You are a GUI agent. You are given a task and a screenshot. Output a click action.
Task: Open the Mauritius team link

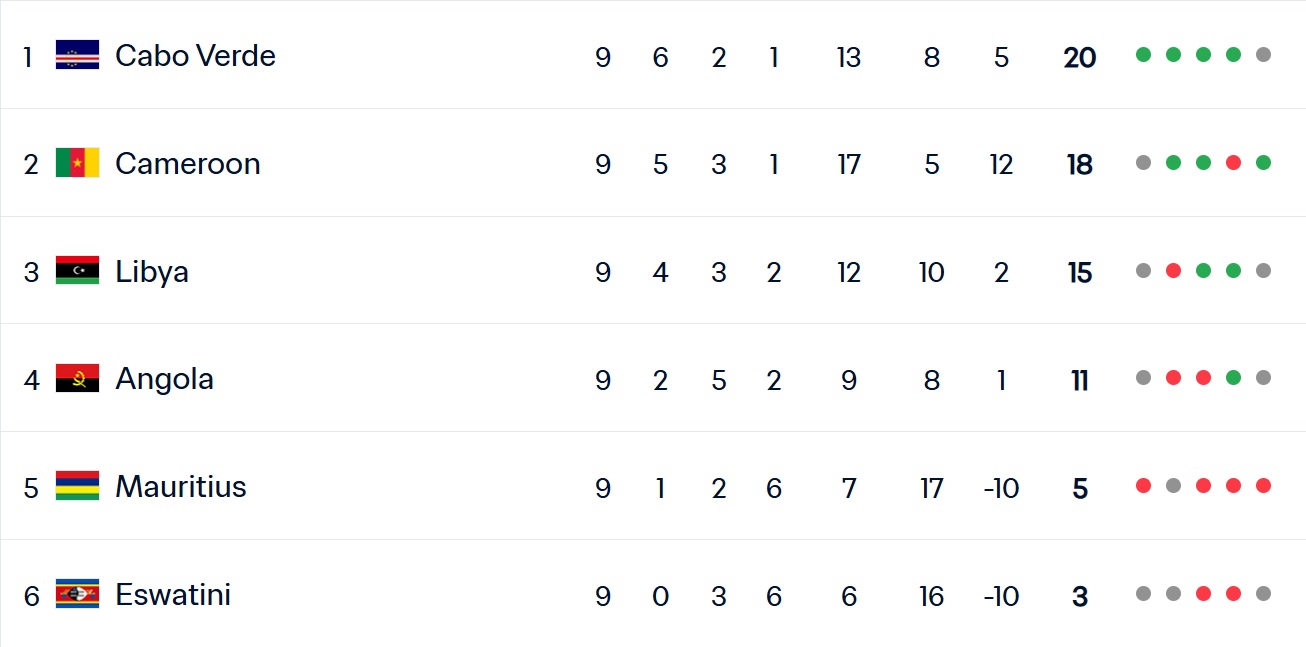180,487
